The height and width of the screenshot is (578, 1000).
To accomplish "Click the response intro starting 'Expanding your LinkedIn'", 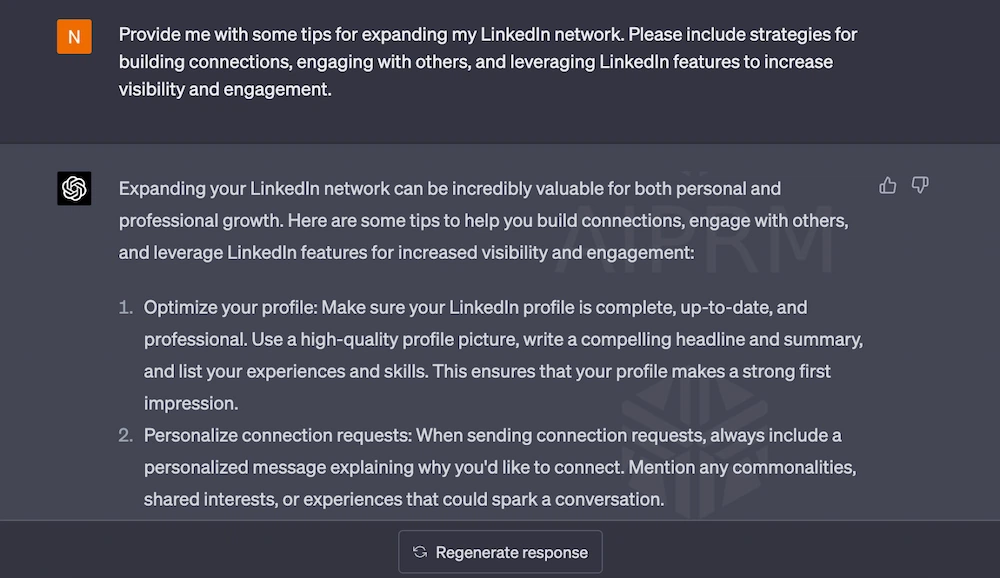I will 483,220.
